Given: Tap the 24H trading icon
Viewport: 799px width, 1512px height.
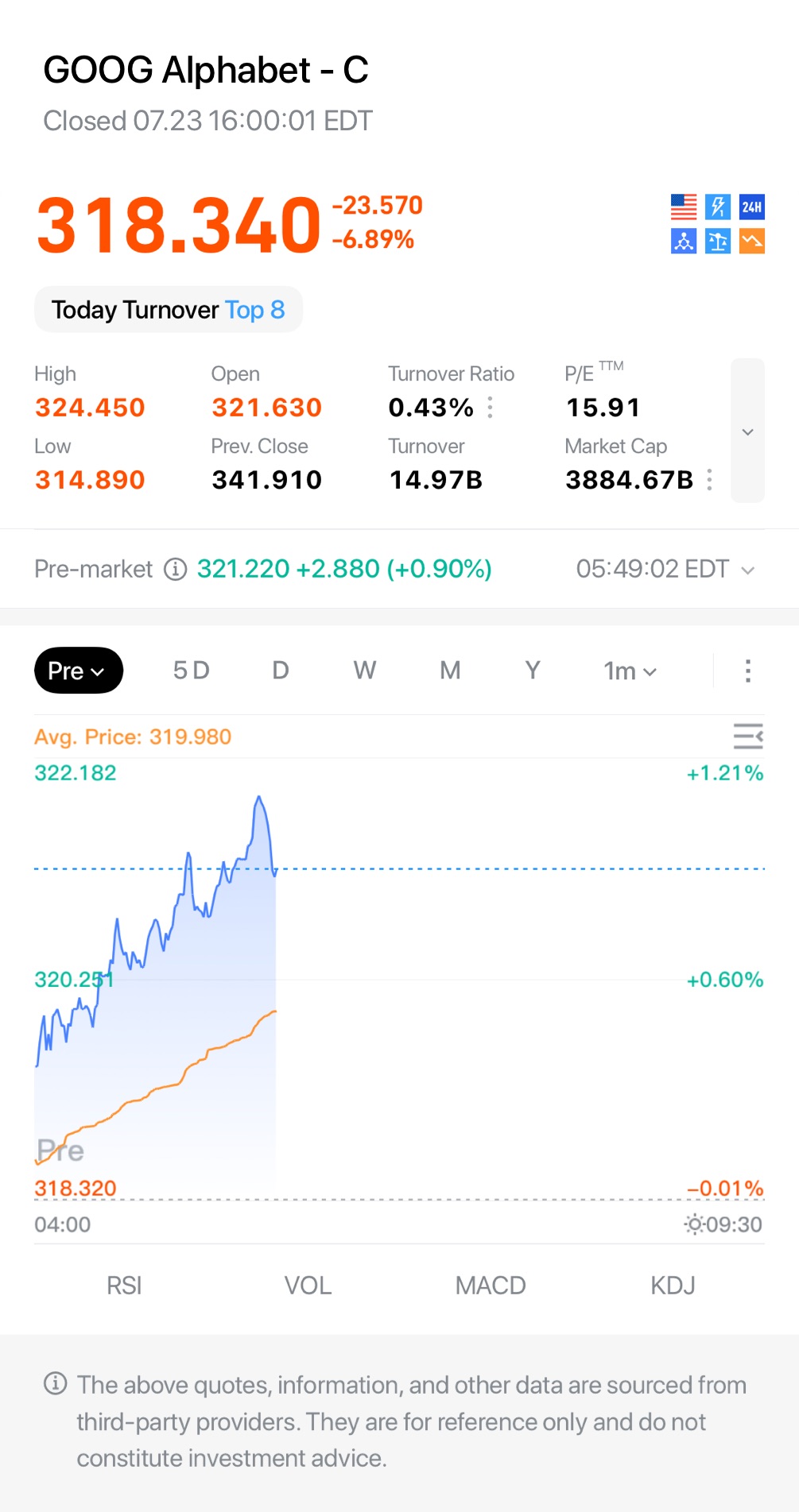Looking at the screenshot, I should click(752, 207).
